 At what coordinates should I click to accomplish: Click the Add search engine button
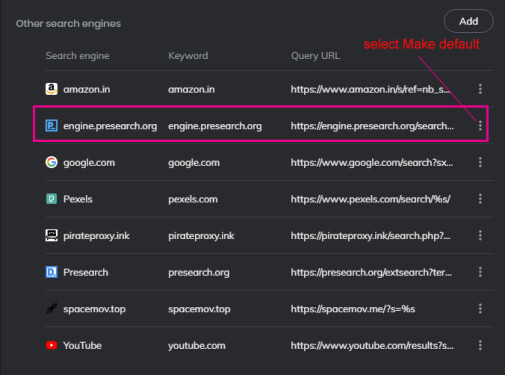468,21
